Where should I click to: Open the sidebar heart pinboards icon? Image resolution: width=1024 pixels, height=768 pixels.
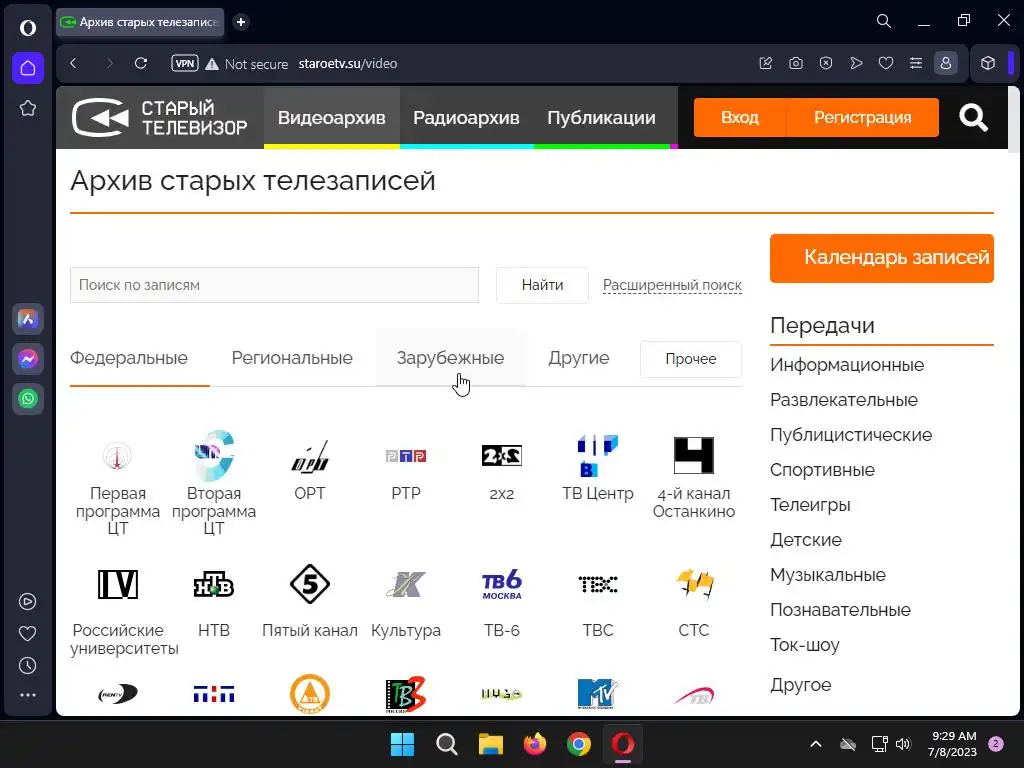[x=27, y=633]
